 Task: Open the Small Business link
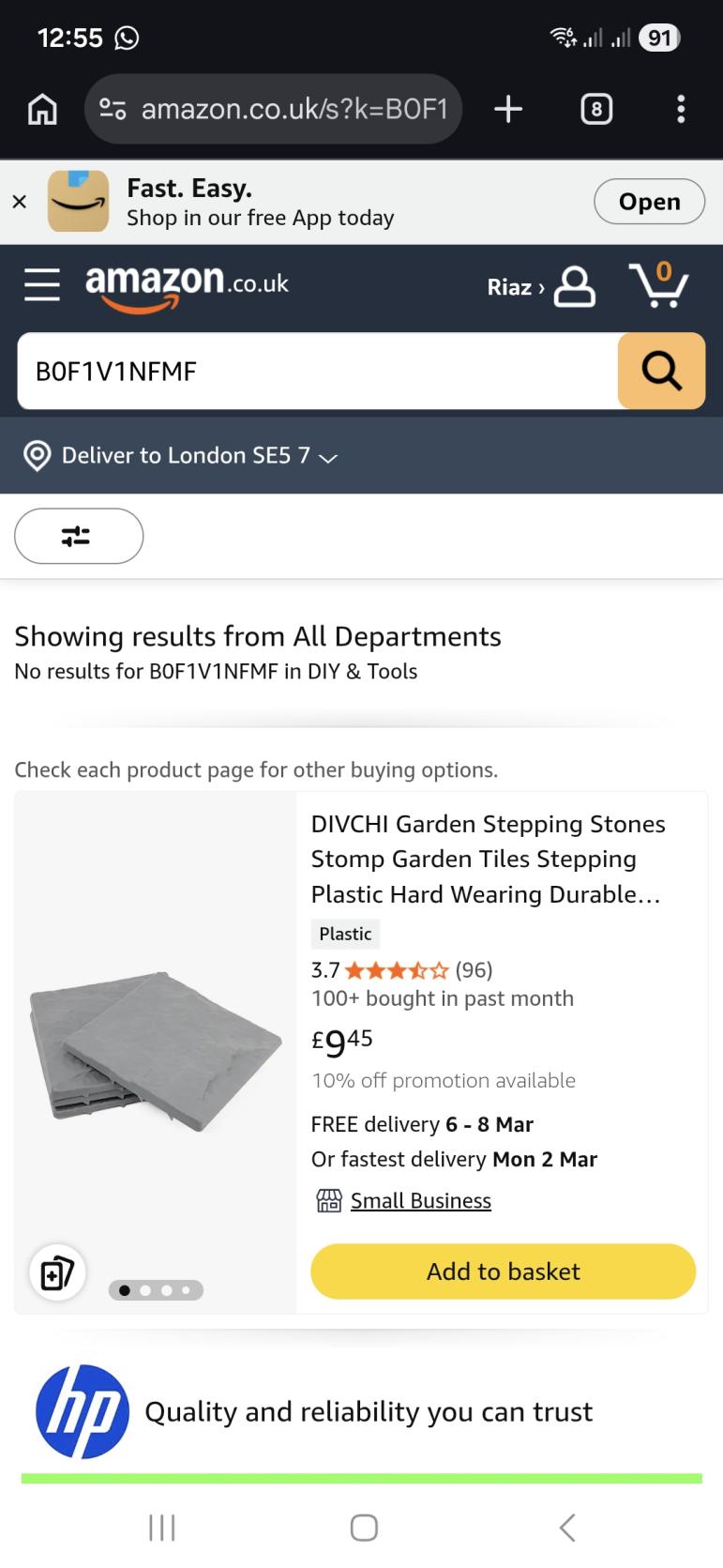[x=420, y=1201]
